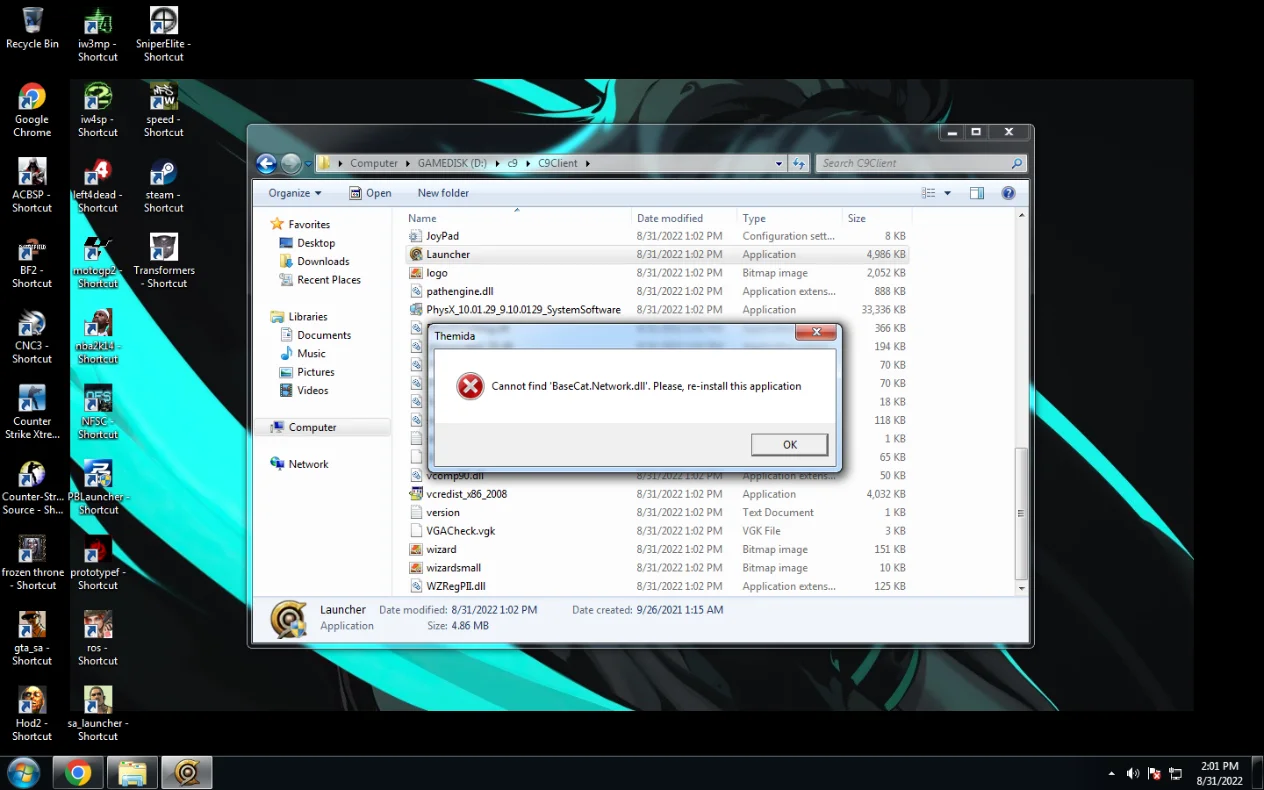Select the BF2 shortcut icon
This screenshot has width=1264, height=790.
32,262
